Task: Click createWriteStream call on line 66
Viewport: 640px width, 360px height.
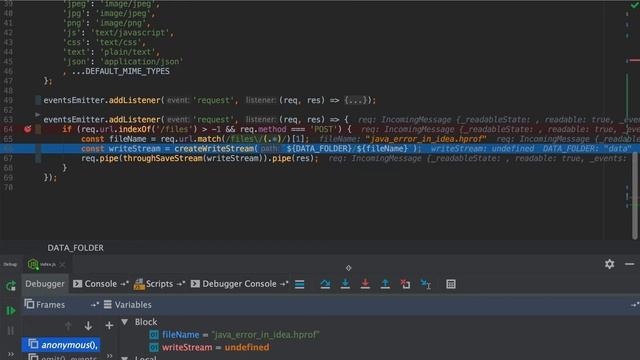Action: coord(214,149)
